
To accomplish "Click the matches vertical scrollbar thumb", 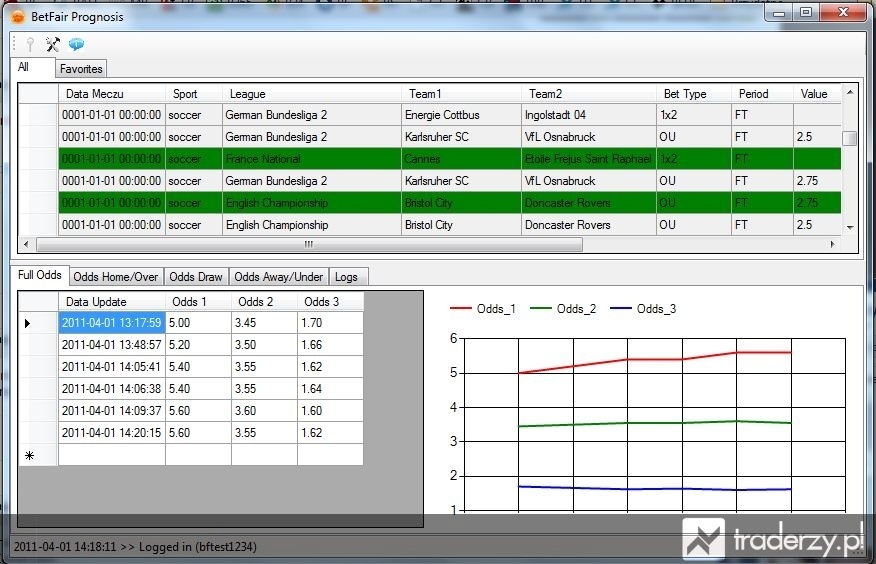I will [850, 138].
